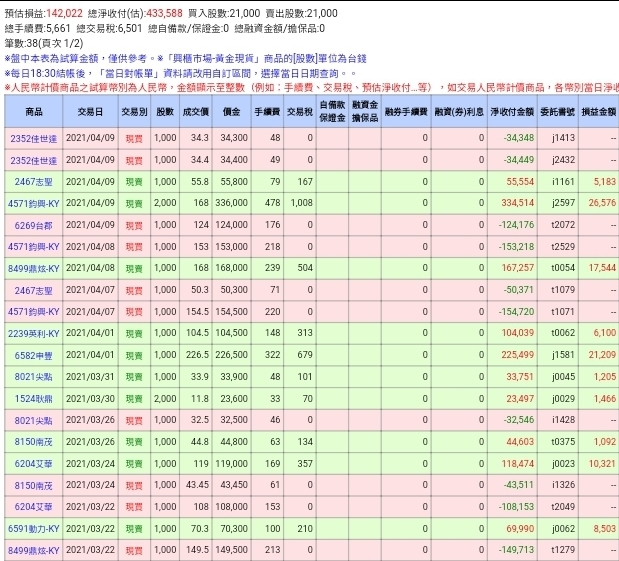Screen dimensions: 619x561
Task: Click order number t2072
Action: [x=563, y=225]
